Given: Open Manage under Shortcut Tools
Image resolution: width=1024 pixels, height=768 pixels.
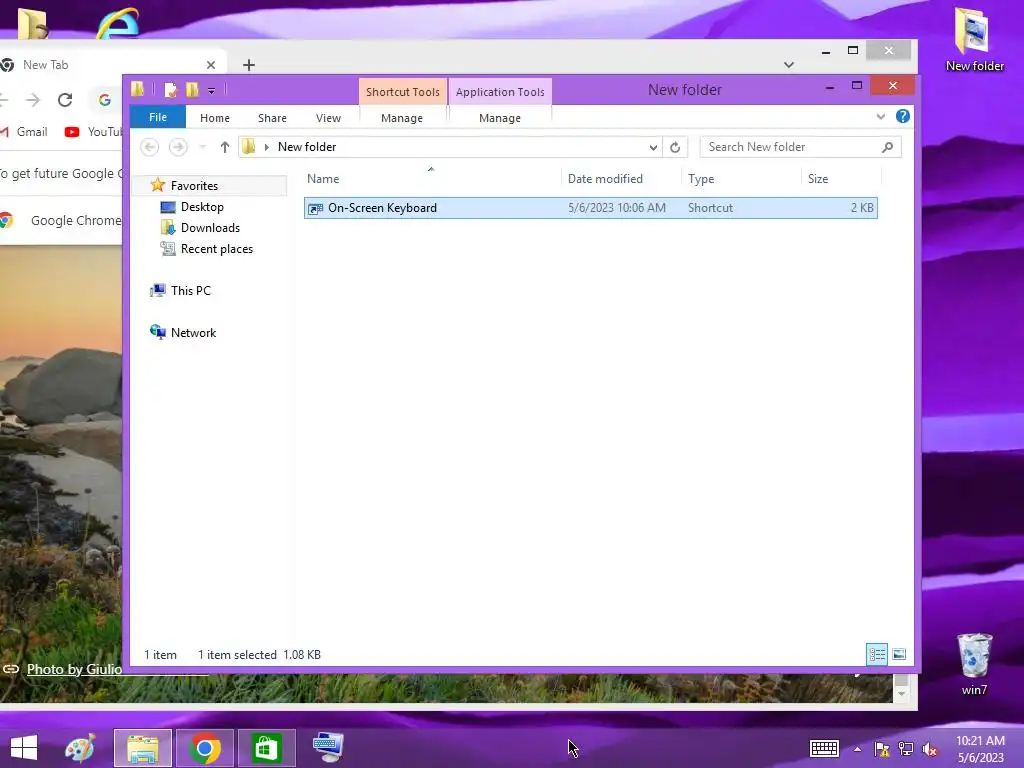Looking at the screenshot, I should pyautogui.click(x=402, y=118).
